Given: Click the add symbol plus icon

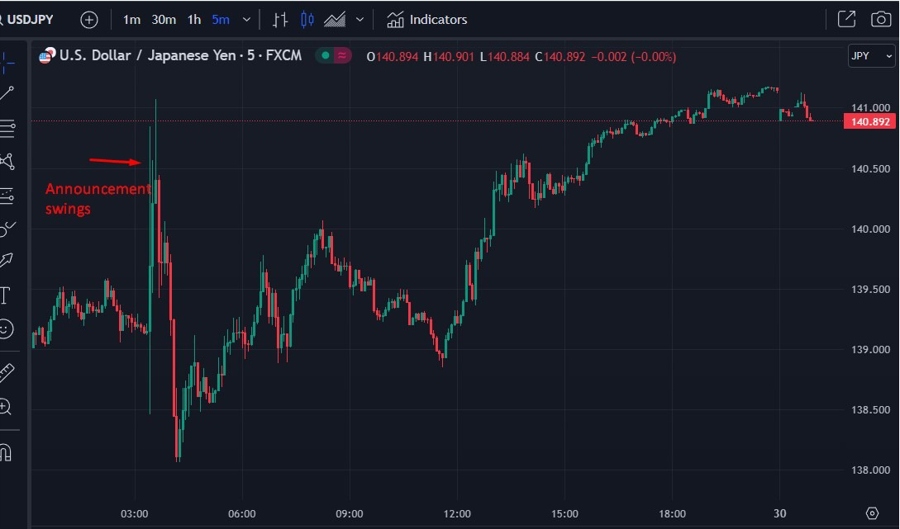Looking at the screenshot, I should 89,20.
